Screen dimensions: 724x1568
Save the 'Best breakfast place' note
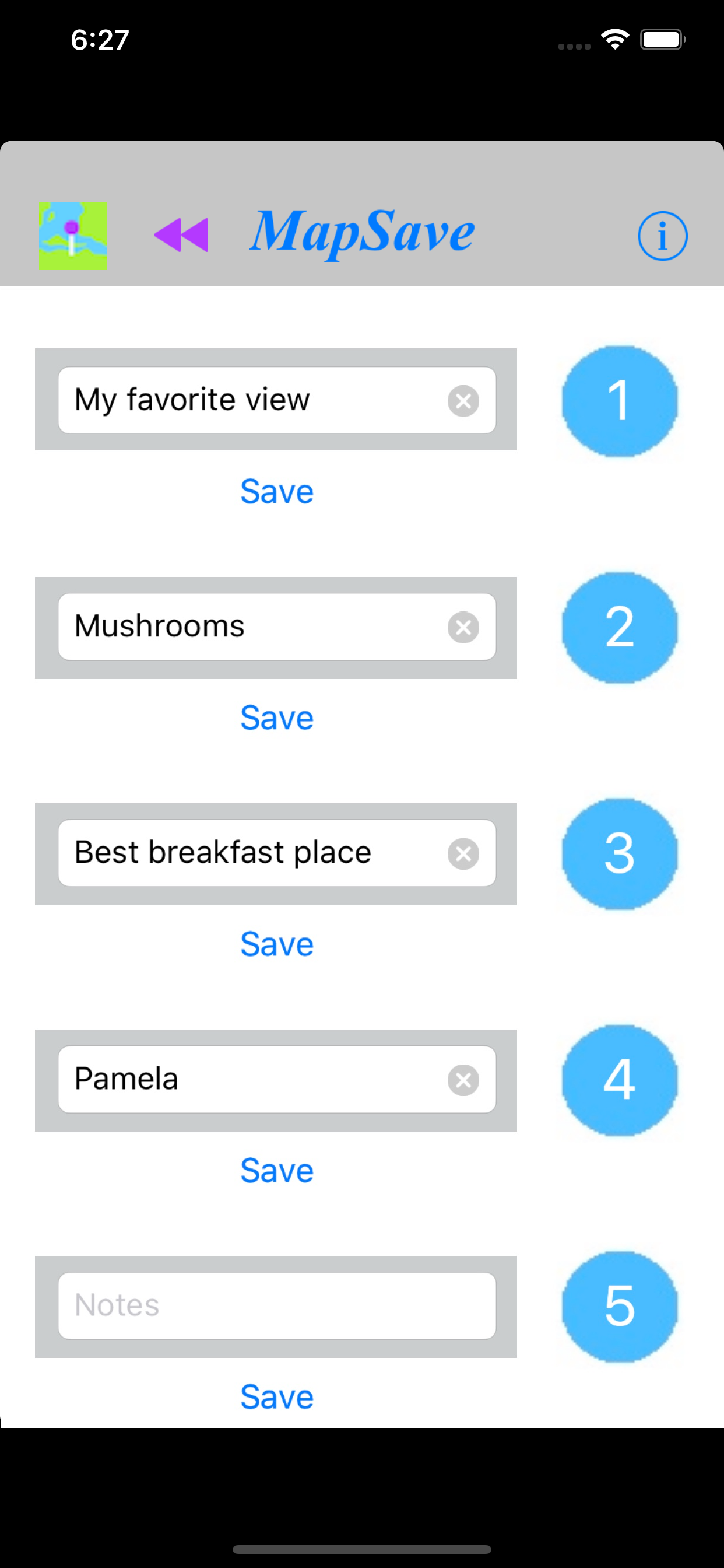click(277, 944)
